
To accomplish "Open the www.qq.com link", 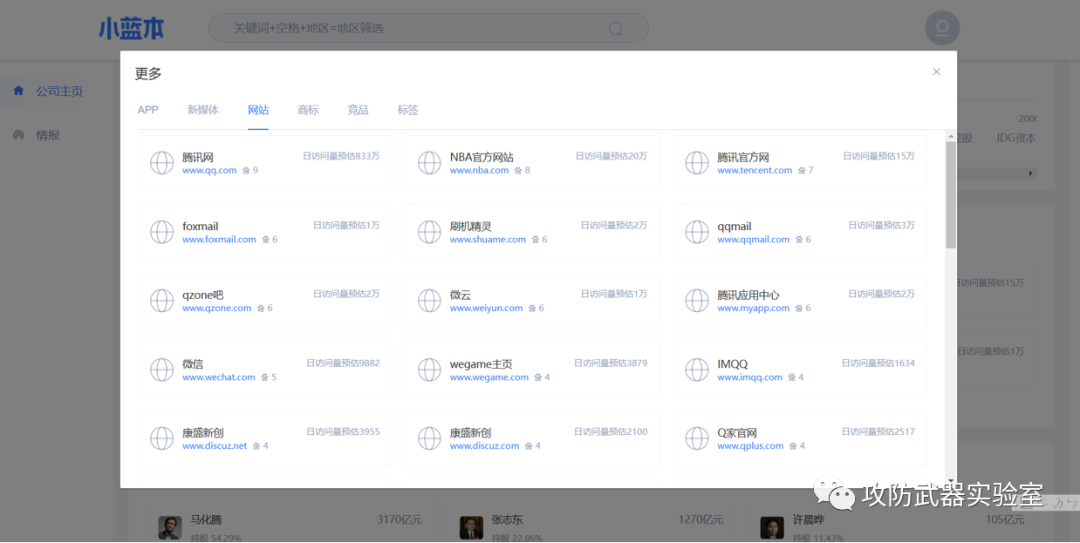I will 209,170.
